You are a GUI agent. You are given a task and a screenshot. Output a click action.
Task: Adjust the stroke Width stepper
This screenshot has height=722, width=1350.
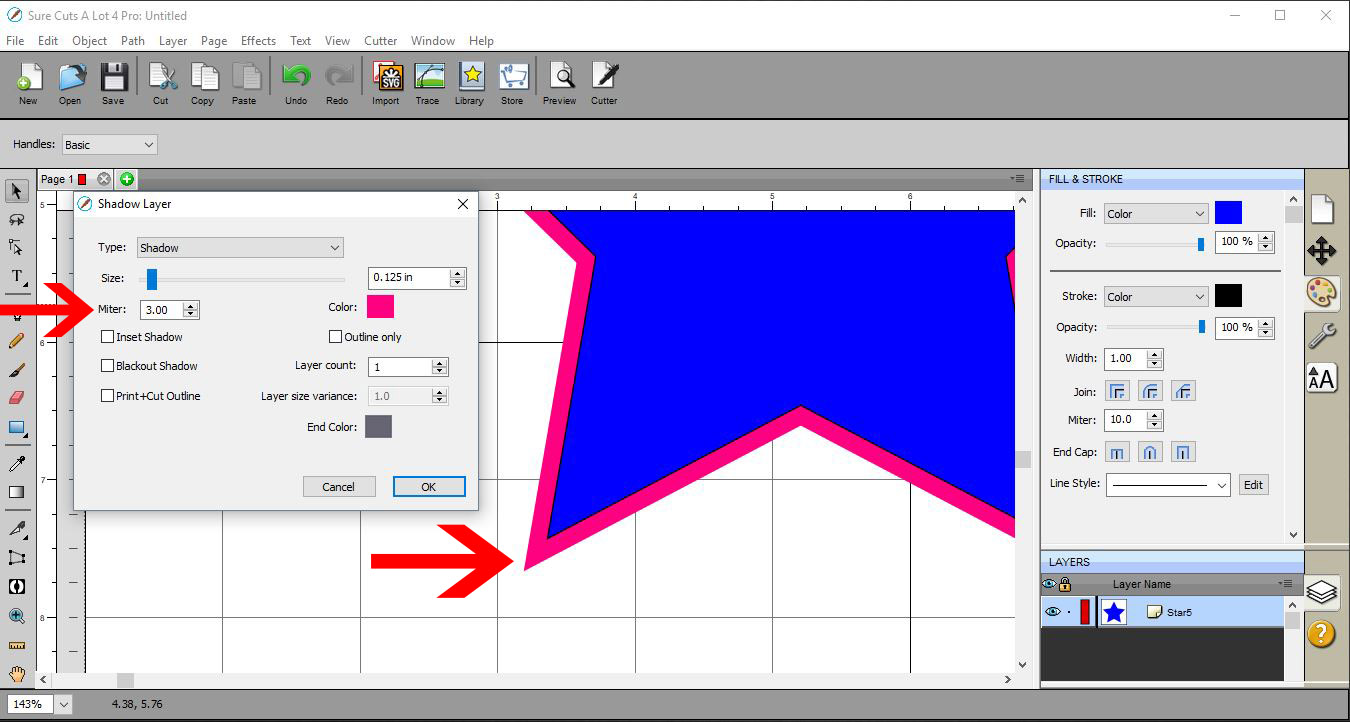point(1155,358)
